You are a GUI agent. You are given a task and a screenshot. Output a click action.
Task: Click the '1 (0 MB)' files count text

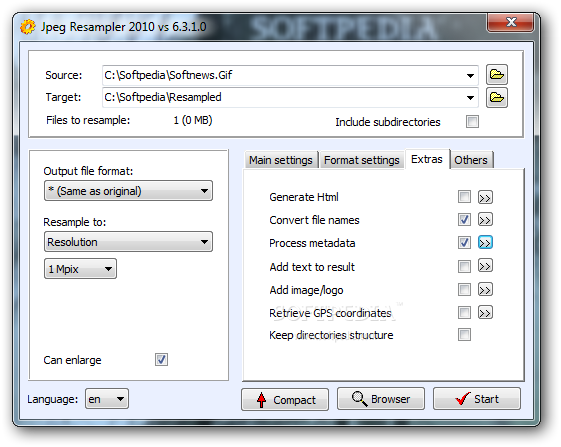(193, 120)
